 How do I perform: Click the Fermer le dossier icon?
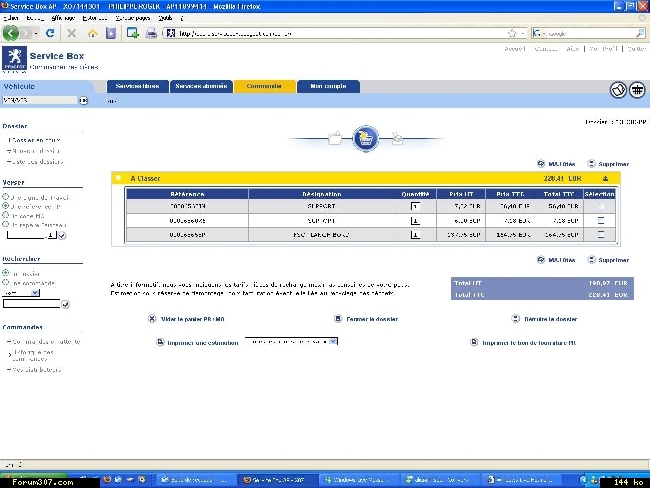tap(338, 319)
